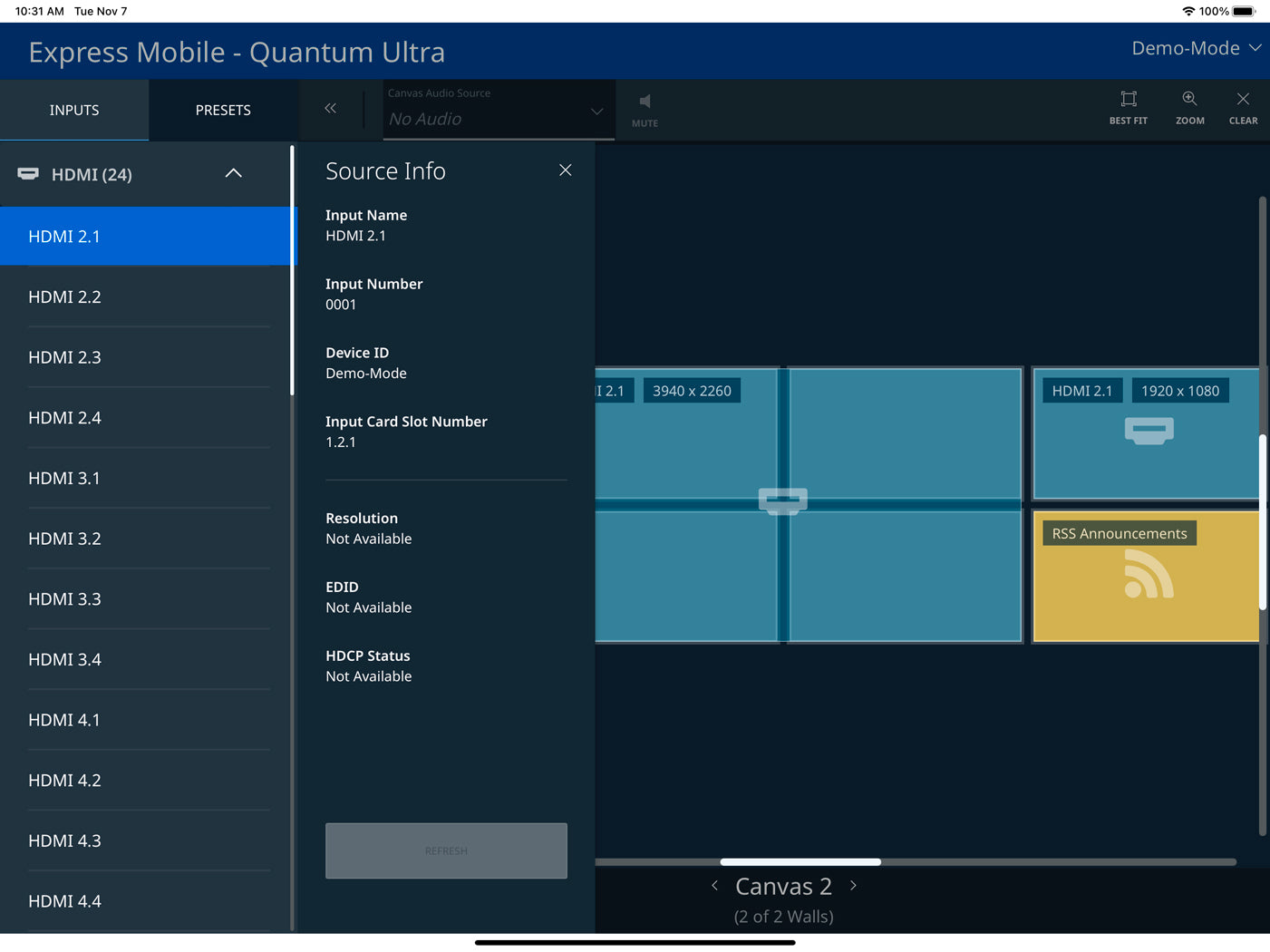Click the Input Name value HDMI 2.1

355,236
